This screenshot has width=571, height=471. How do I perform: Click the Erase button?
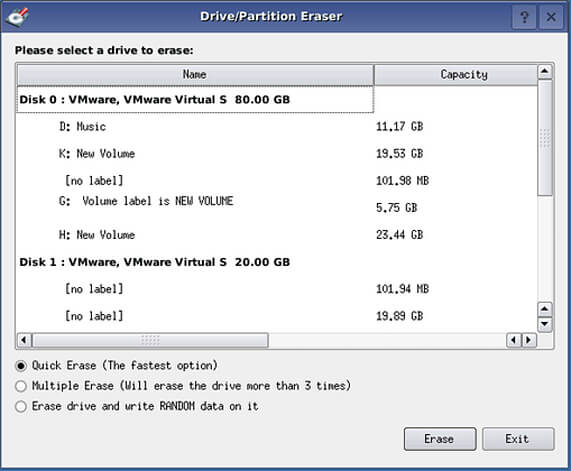click(x=440, y=439)
